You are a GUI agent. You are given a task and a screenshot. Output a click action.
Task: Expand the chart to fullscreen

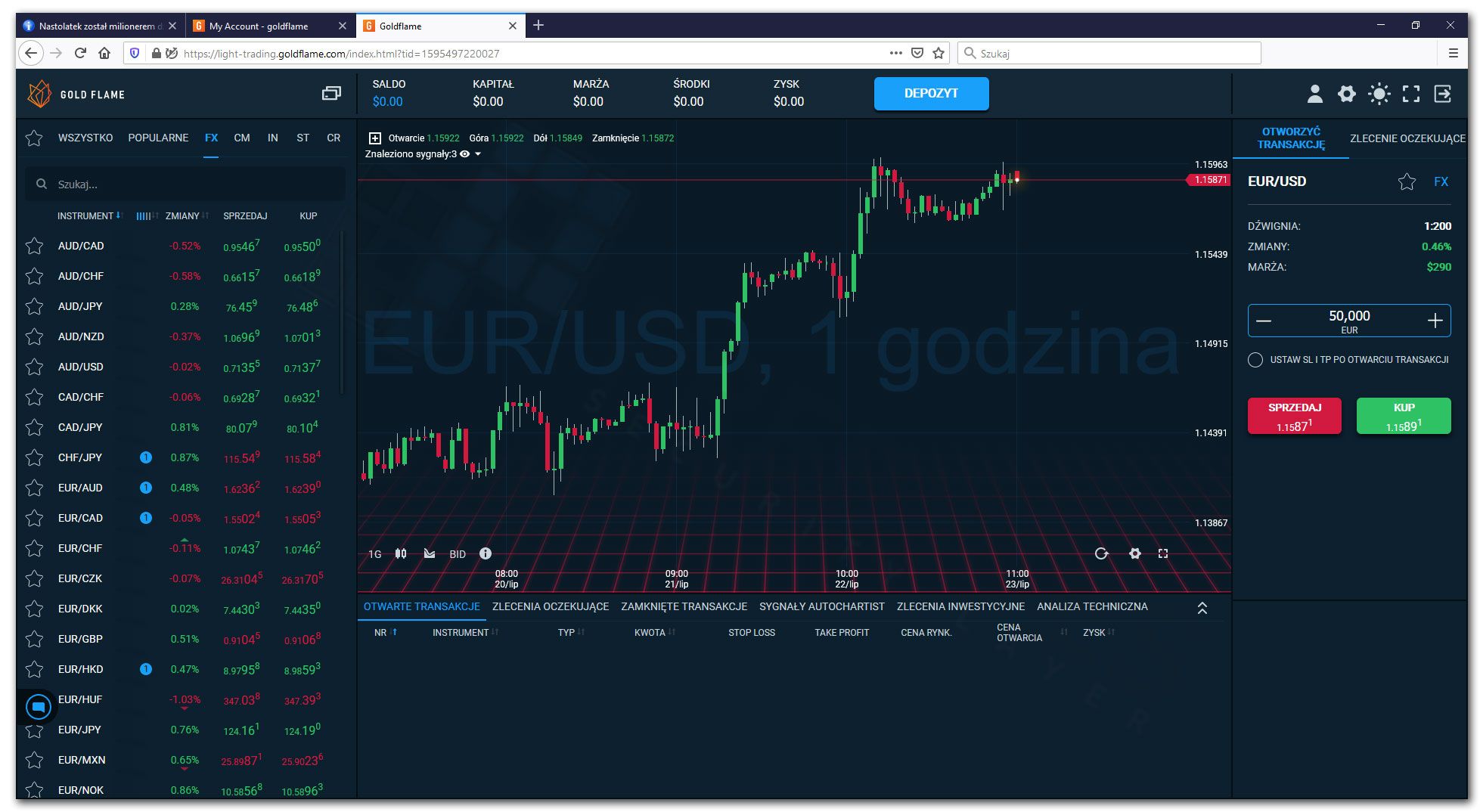tap(1163, 553)
